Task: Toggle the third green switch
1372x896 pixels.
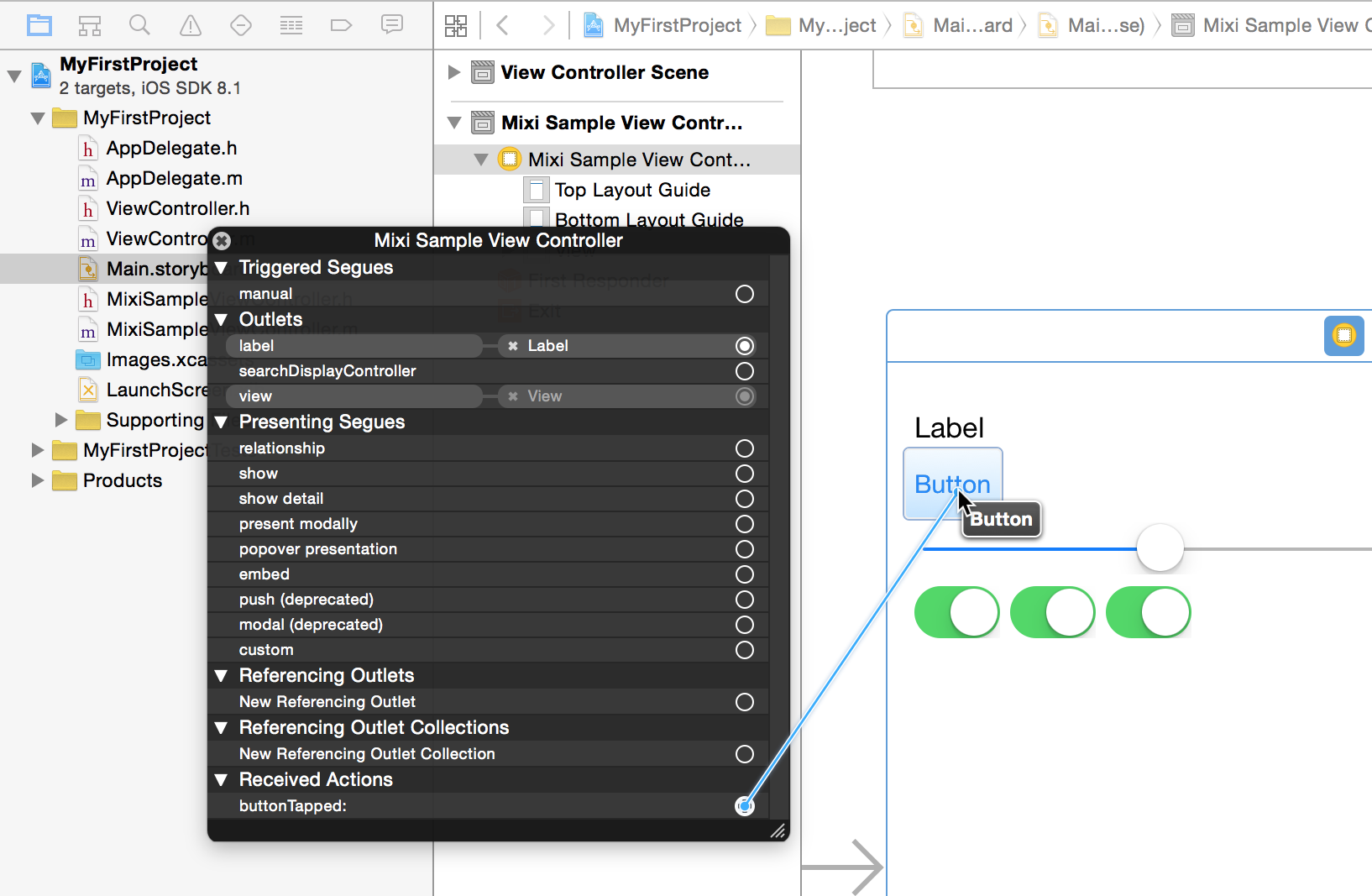Action: pyautogui.click(x=1149, y=612)
